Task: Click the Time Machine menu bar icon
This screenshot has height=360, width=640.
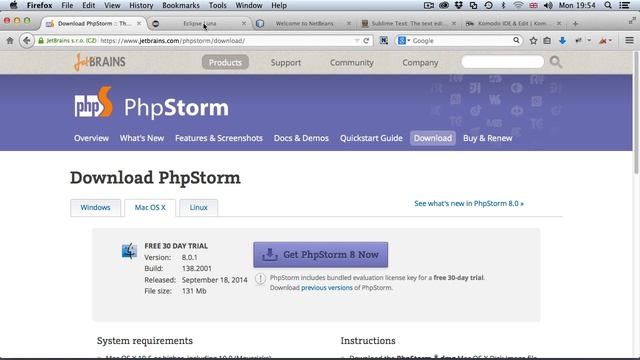Action: coord(488,5)
